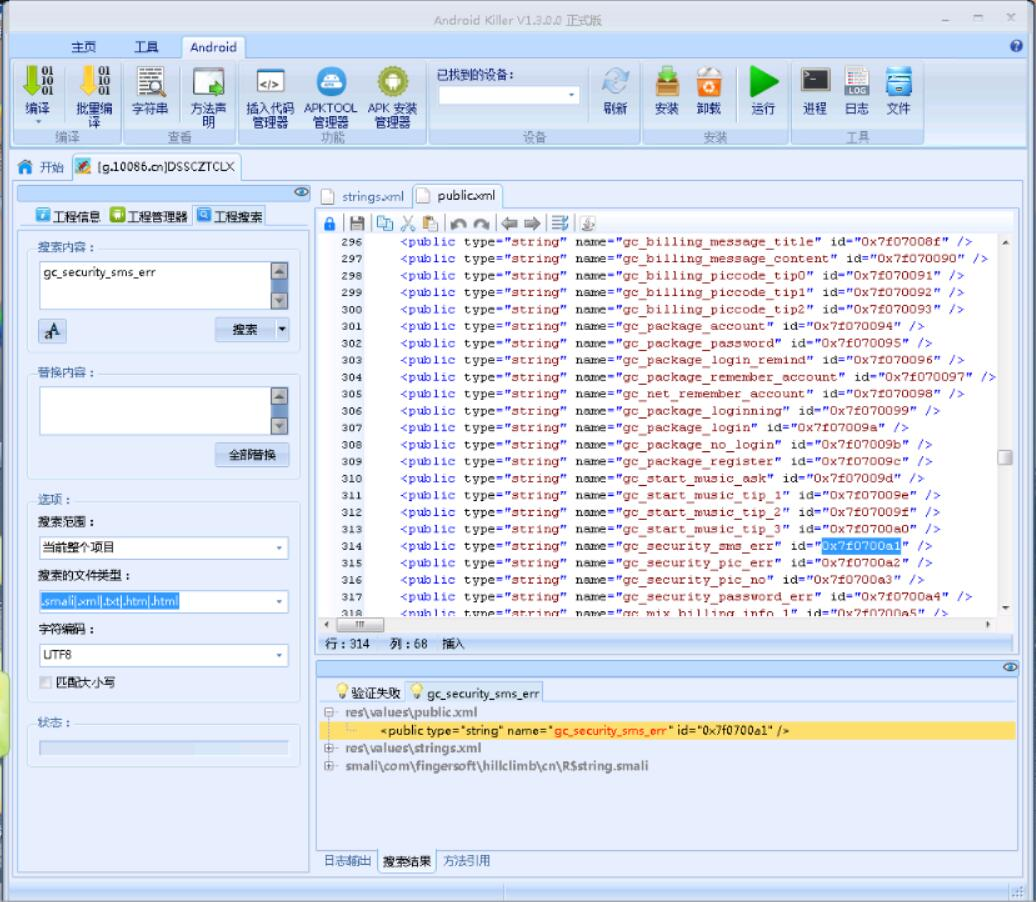Navigate forward with right arrow icon
The image size is (1036, 902).
pyautogui.click(x=533, y=223)
